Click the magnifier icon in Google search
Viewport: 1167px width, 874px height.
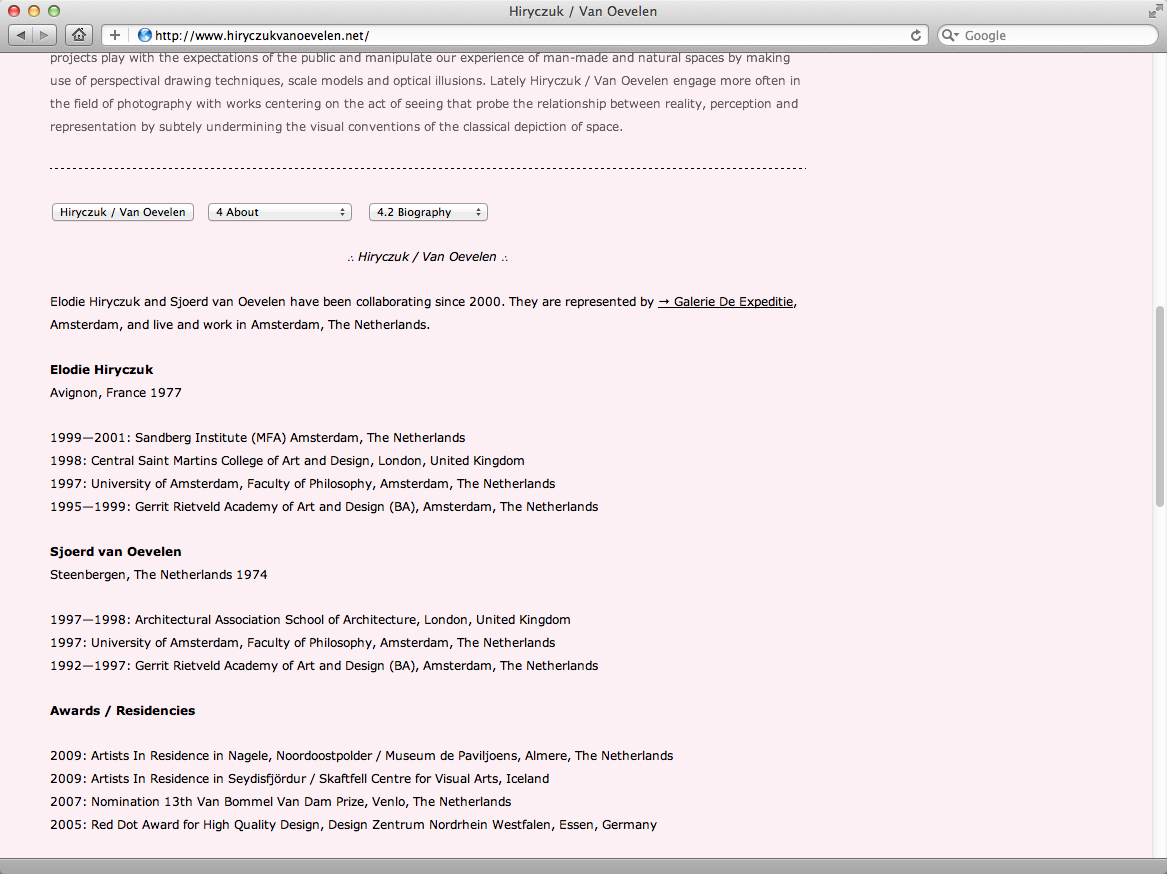pos(951,35)
